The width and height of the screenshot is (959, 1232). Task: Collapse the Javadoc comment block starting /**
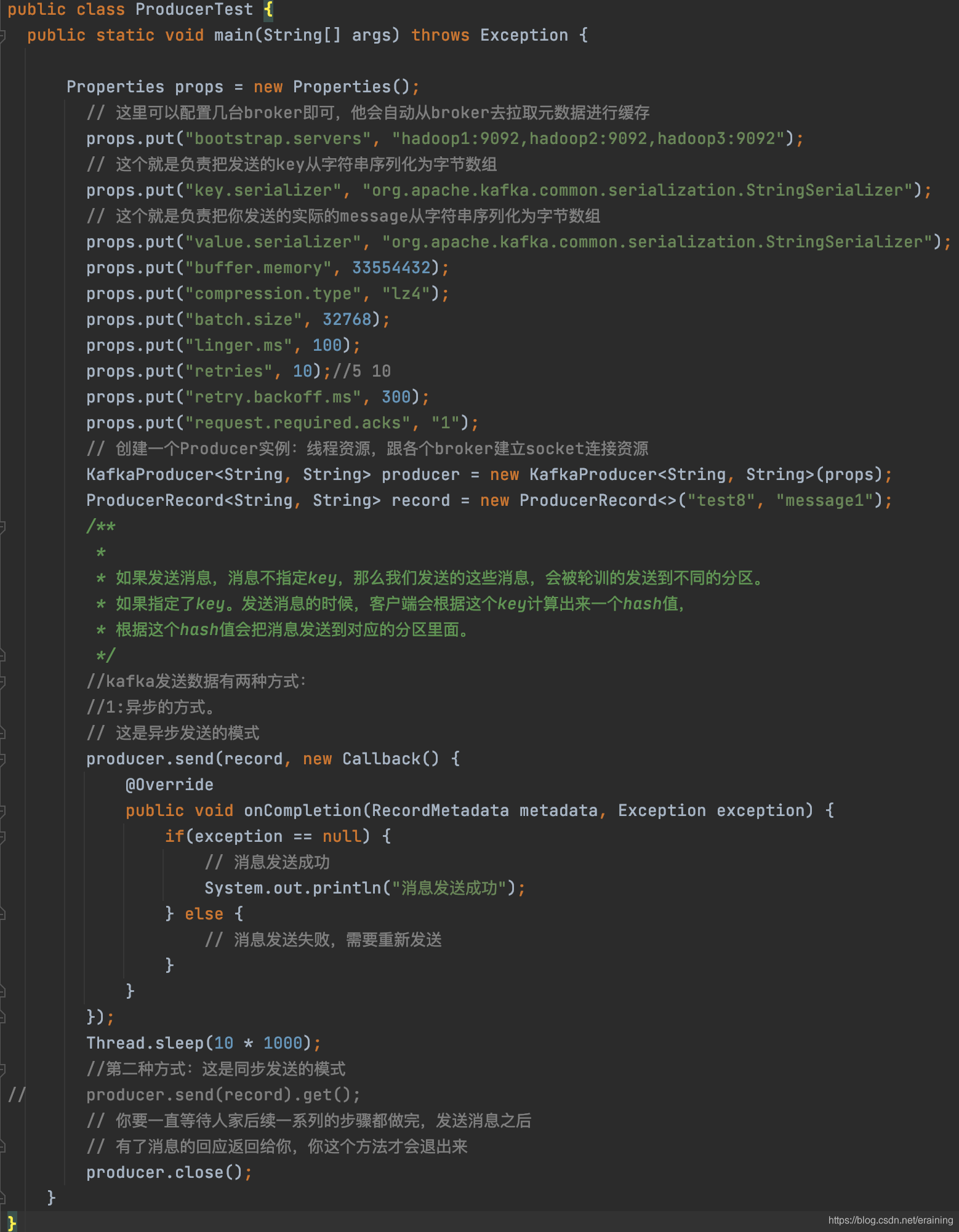[x=2, y=526]
